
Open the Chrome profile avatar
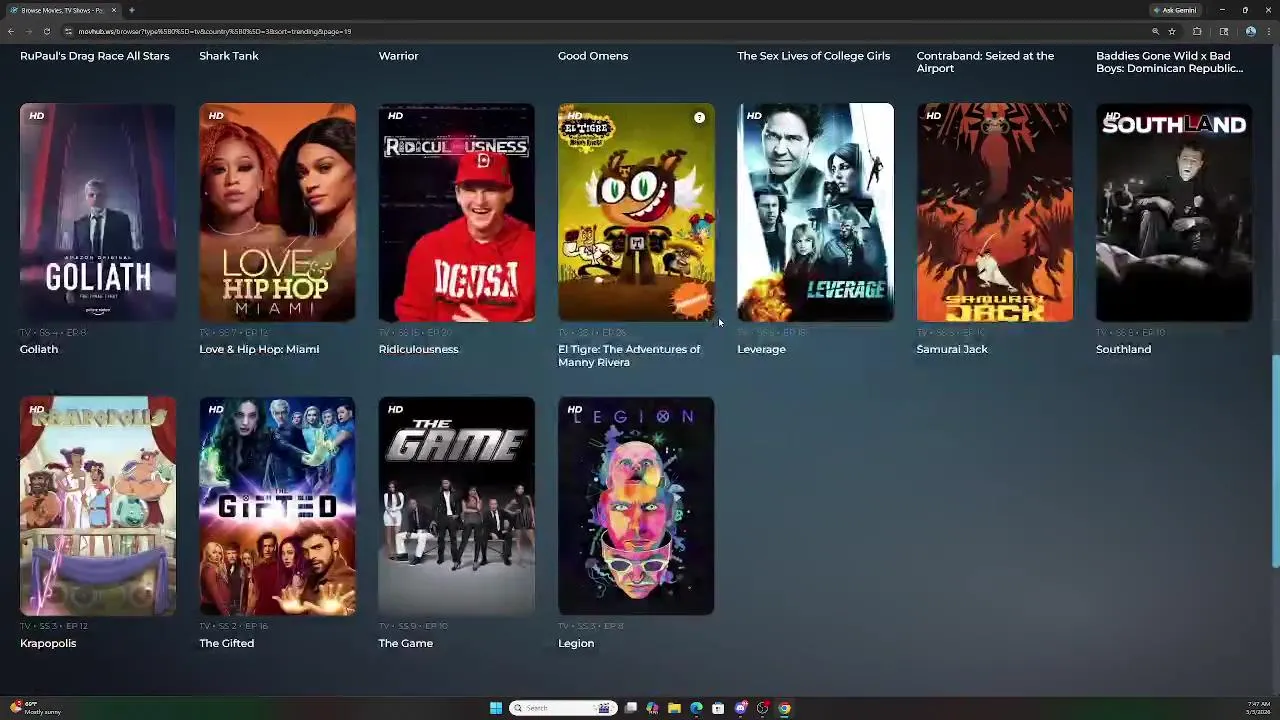1250,31
